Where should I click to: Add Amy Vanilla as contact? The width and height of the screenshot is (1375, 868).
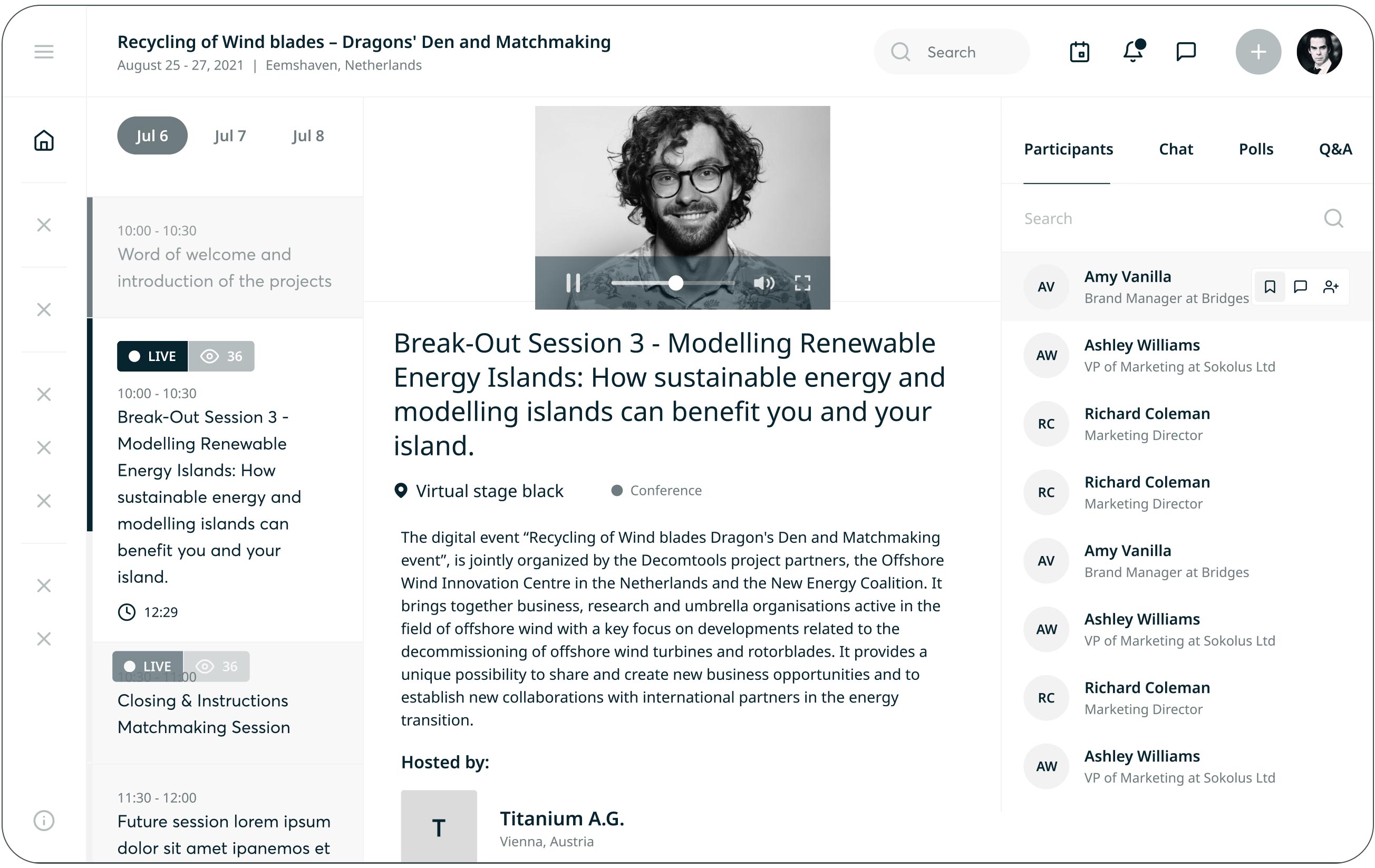coord(1331,287)
